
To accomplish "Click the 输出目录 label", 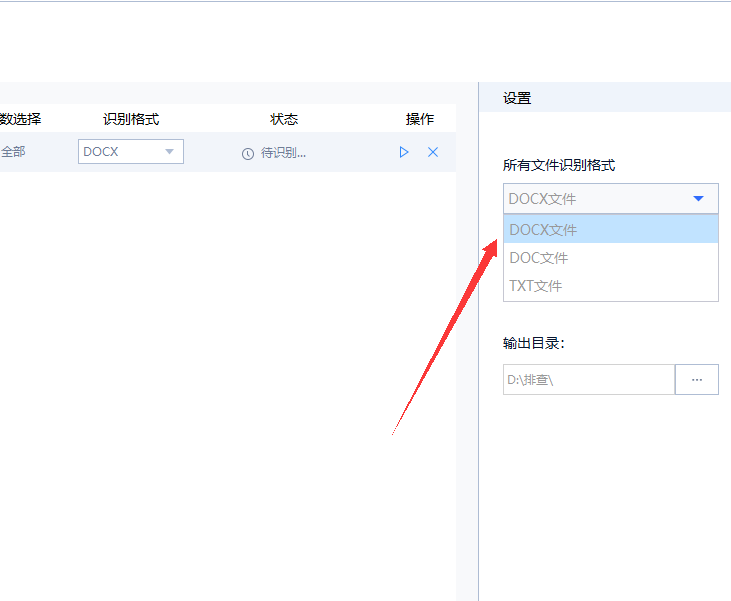I will (534, 343).
